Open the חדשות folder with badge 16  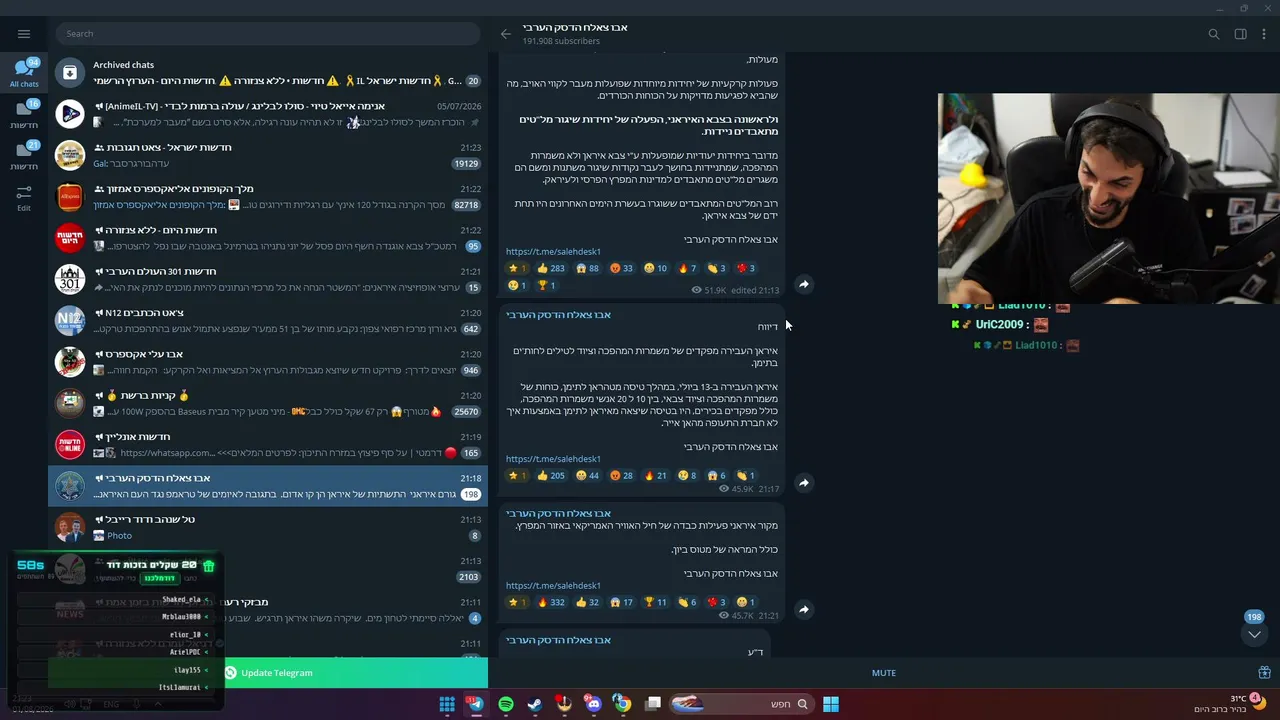[x=24, y=114]
